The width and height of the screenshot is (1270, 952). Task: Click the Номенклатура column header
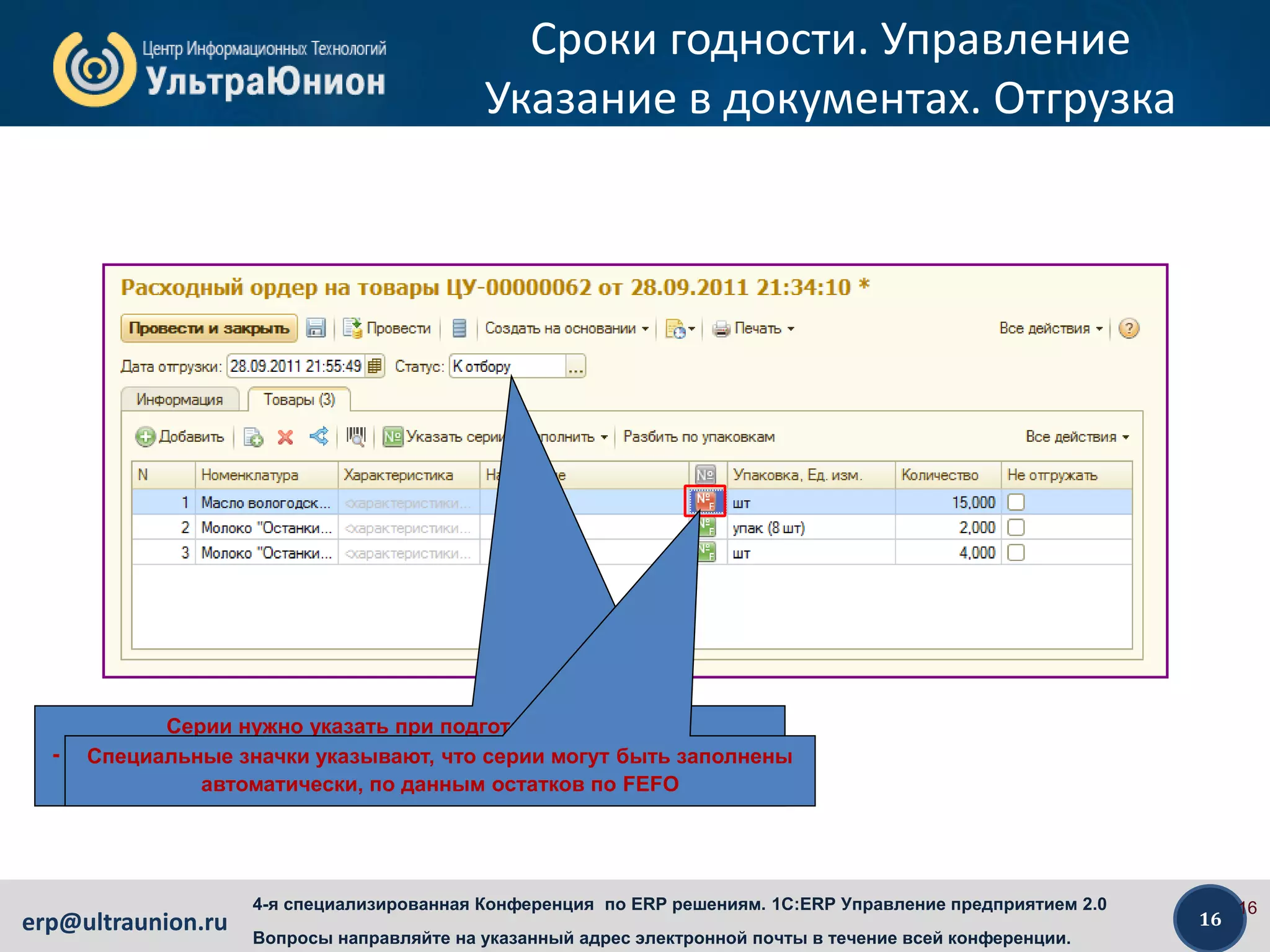[267, 475]
